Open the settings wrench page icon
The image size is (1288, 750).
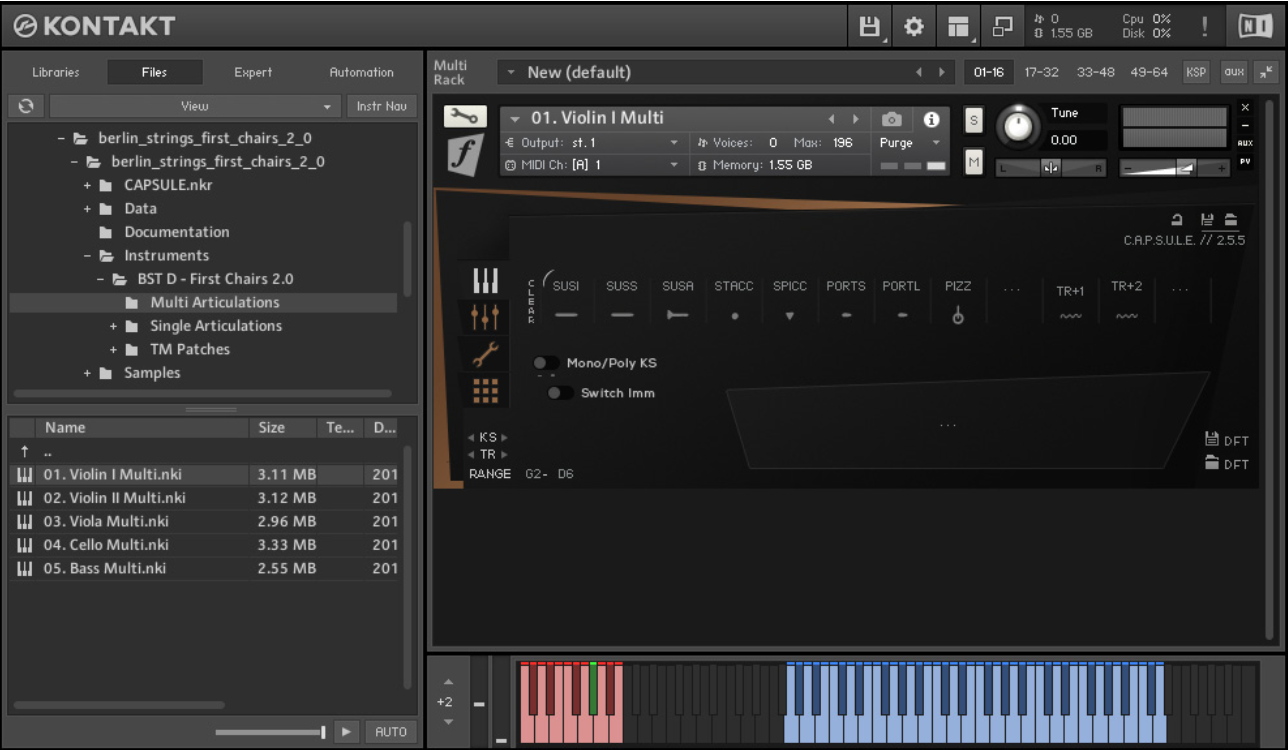tap(485, 354)
